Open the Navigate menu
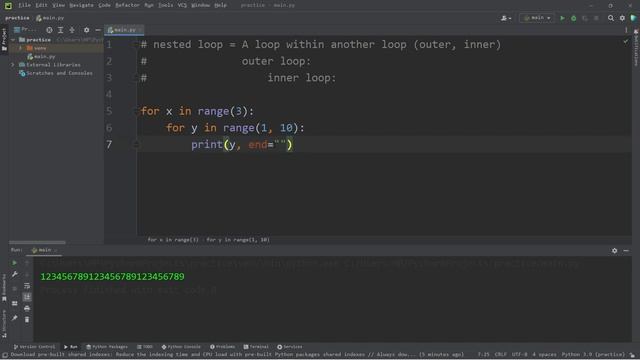 click(x=81, y=5)
